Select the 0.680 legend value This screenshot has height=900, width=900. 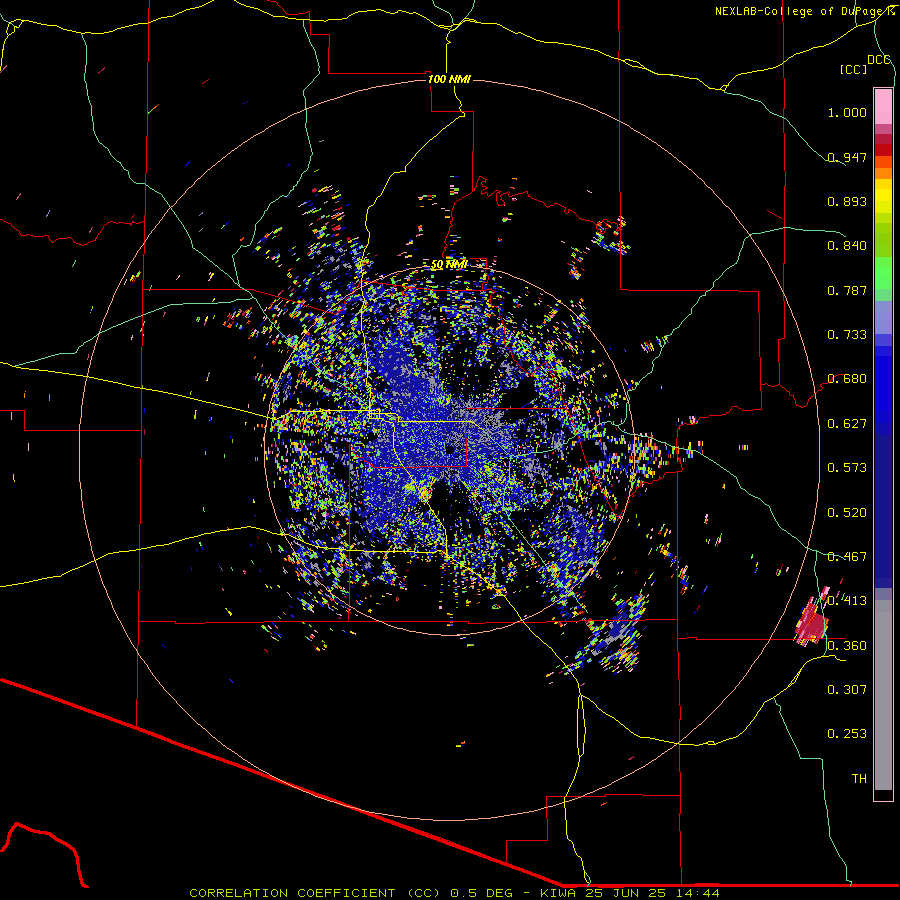click(847, 379)
